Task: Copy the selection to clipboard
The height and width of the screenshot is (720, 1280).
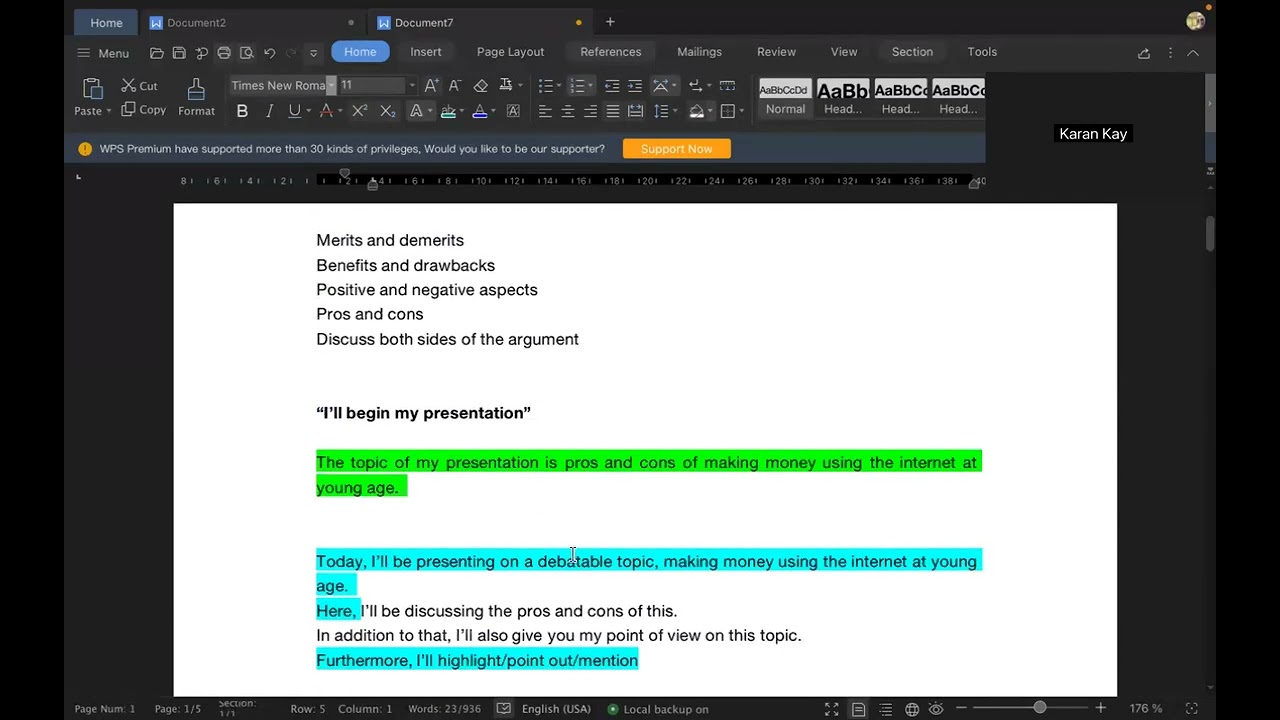Action: (144, 110)
